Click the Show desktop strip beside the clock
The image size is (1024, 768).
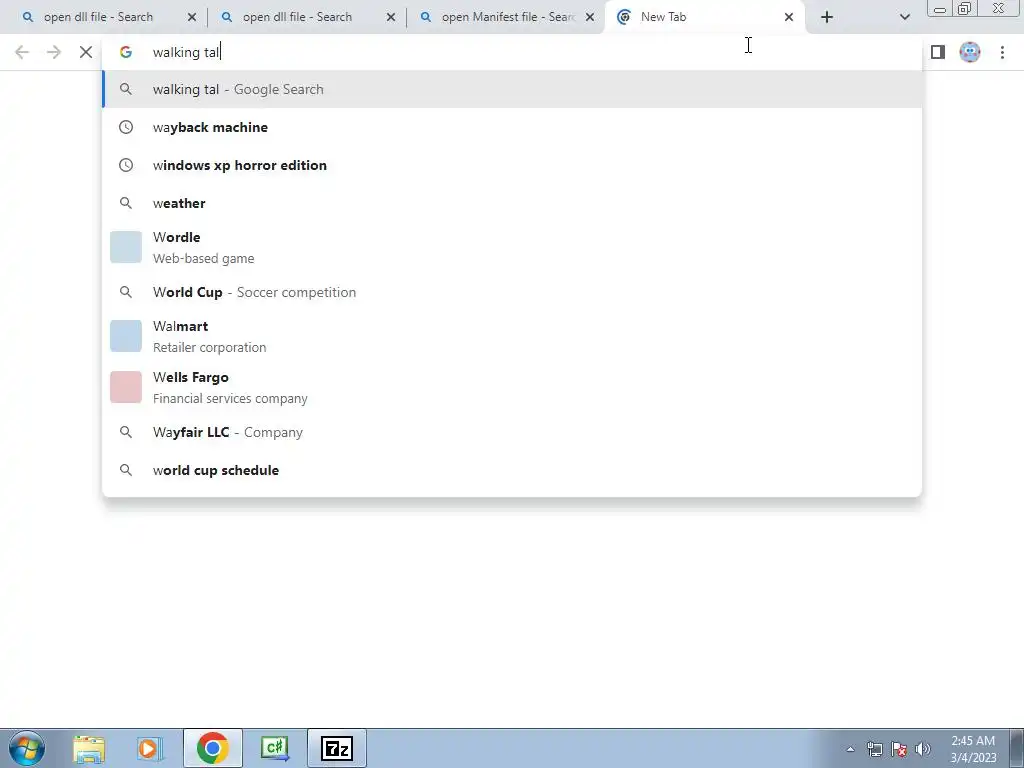tap(1016, 748)
